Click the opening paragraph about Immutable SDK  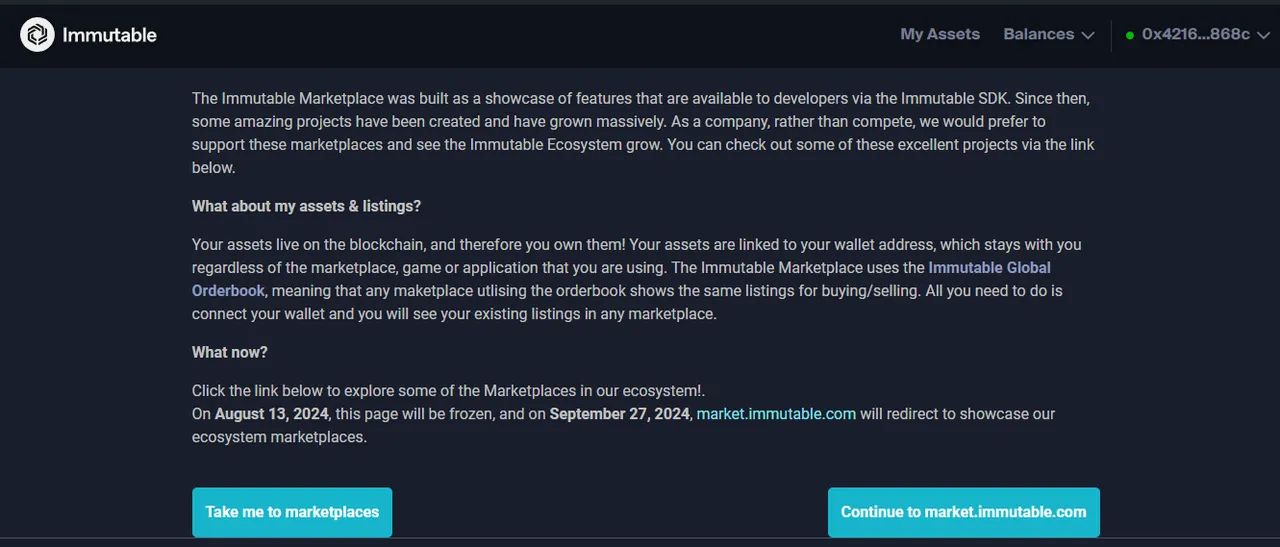pos(643,133)
